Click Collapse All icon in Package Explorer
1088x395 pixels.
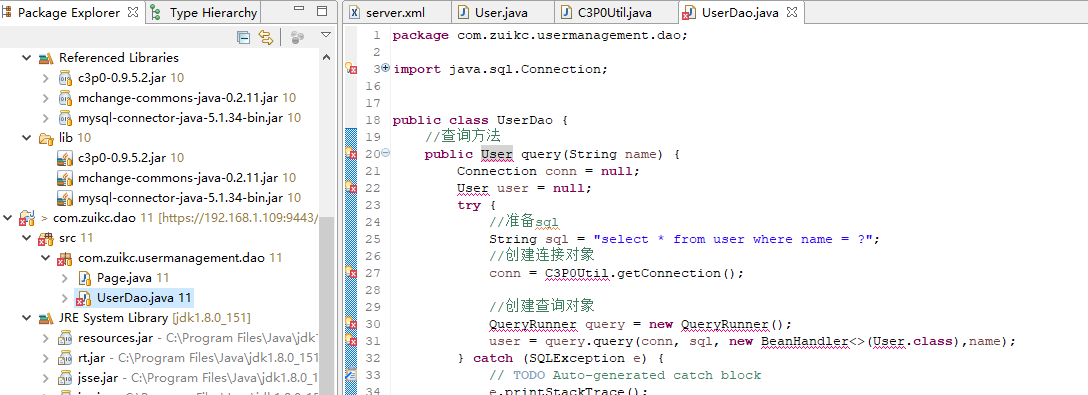(x=244, y=37)
